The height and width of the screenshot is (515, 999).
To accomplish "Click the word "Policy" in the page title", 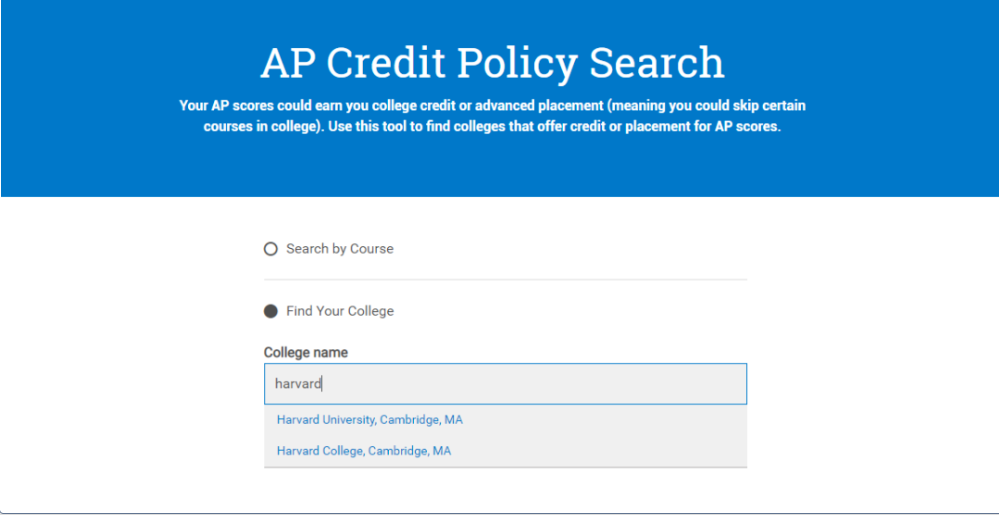I will pyautogui.click(x=519, y=63).
